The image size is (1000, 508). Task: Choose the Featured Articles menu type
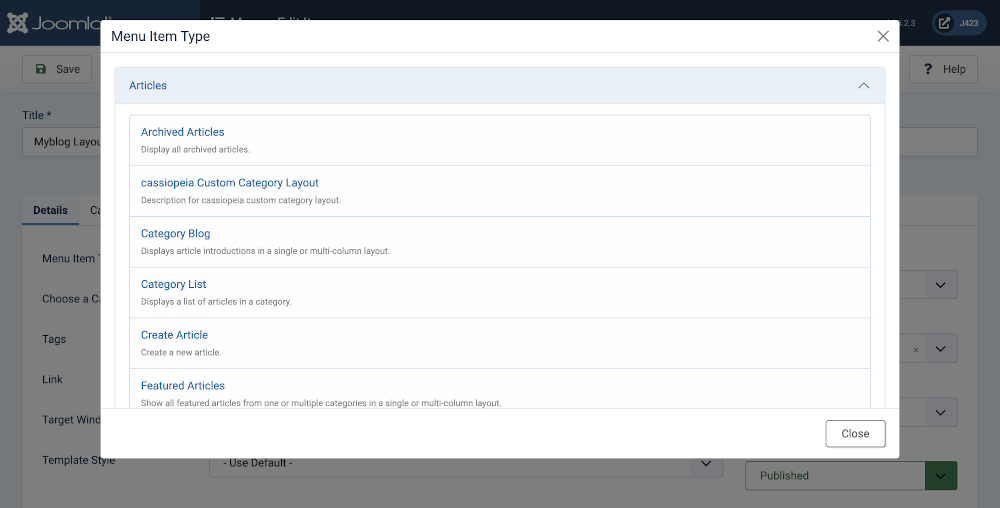coord(182,386)
